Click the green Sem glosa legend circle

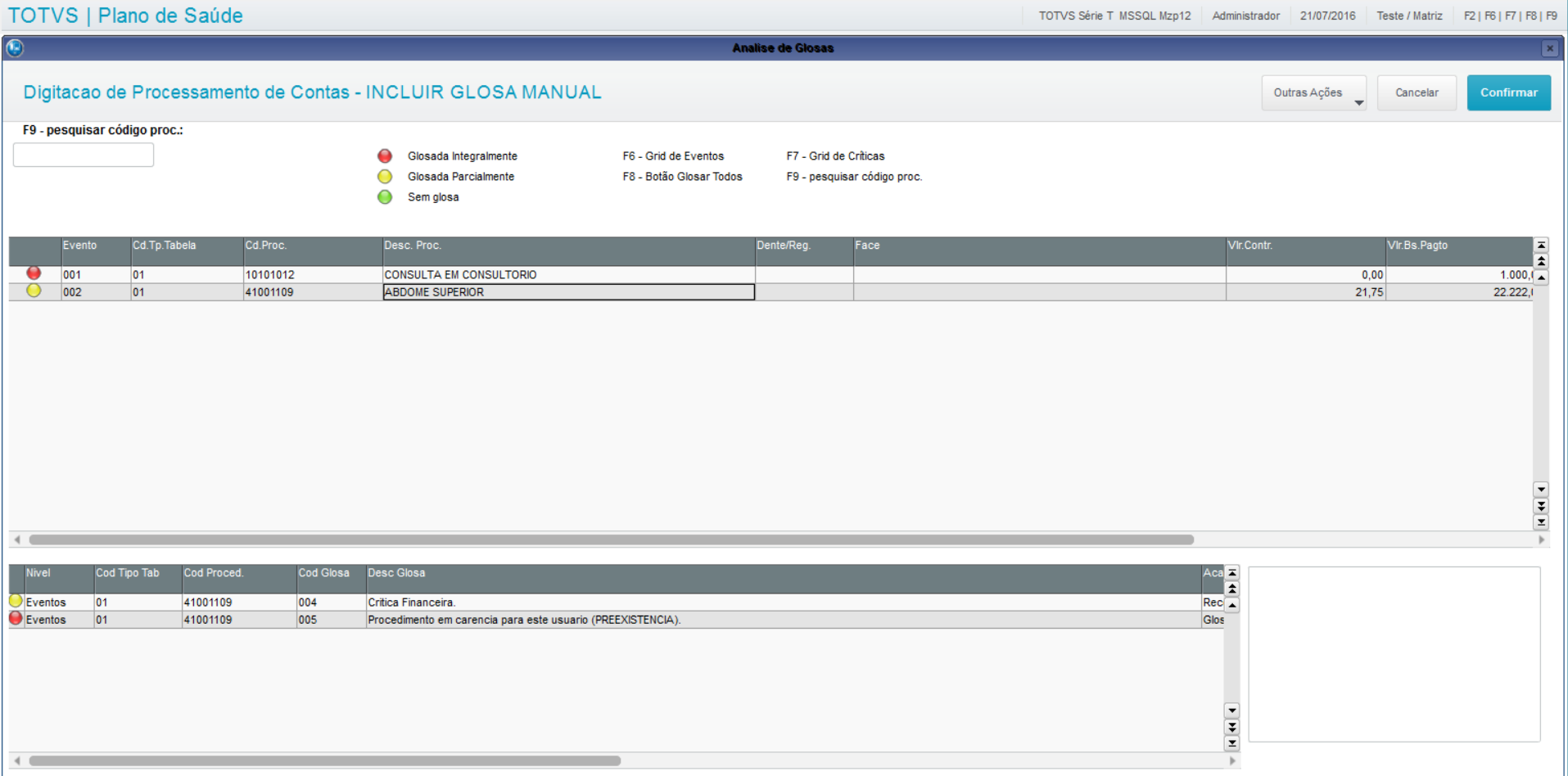[x=385, y=196]
